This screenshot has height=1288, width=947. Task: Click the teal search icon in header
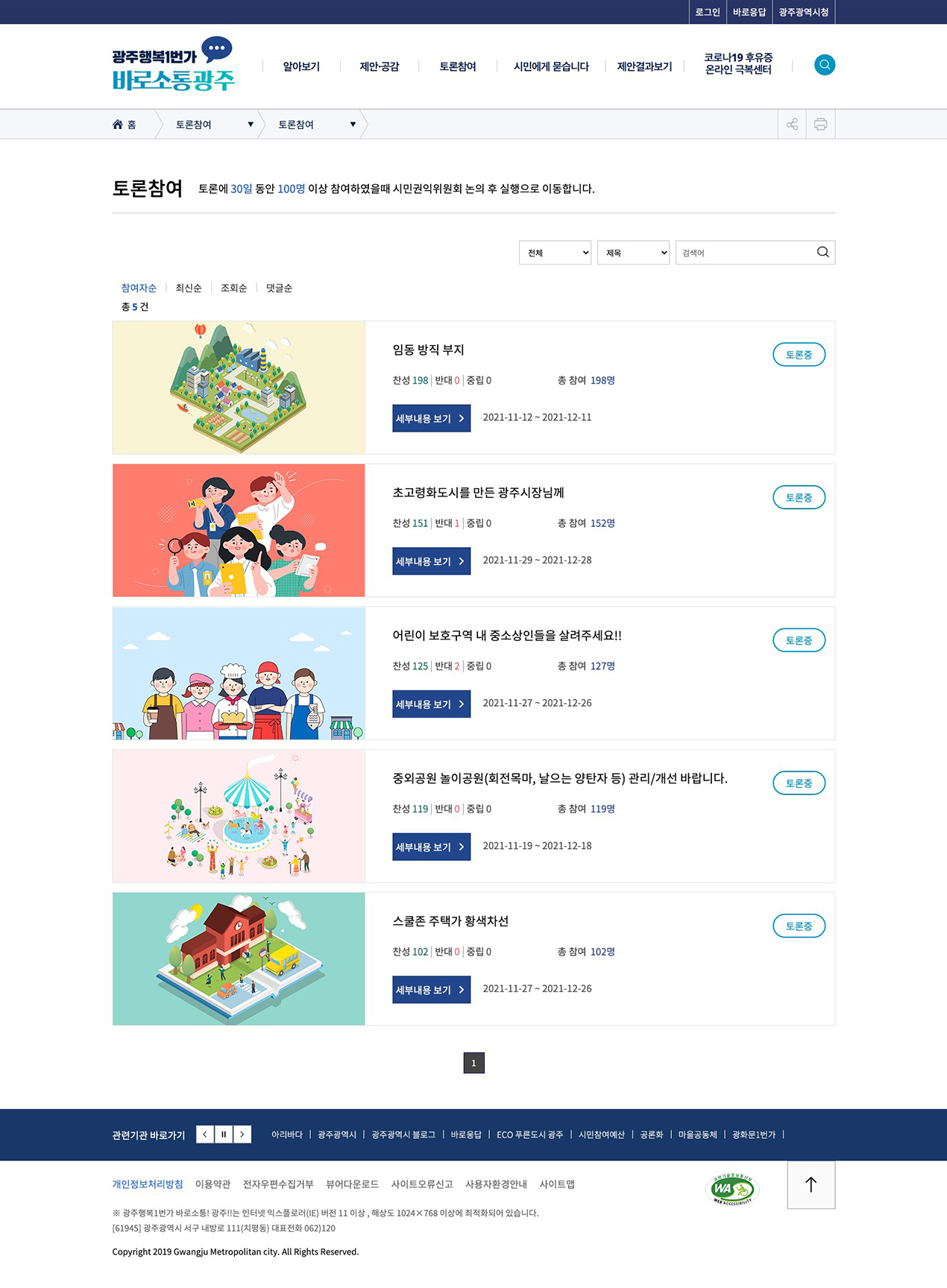pyautogui.click(x=824, y=65)
